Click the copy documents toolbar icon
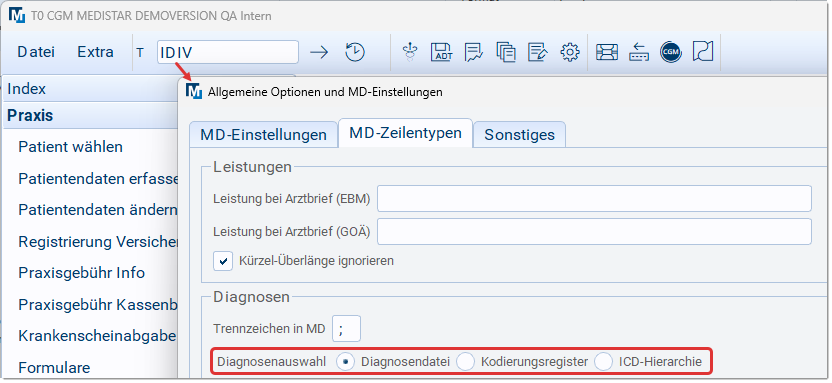The height and width of the screenshot is (383, 832). (x=506, y=52)
